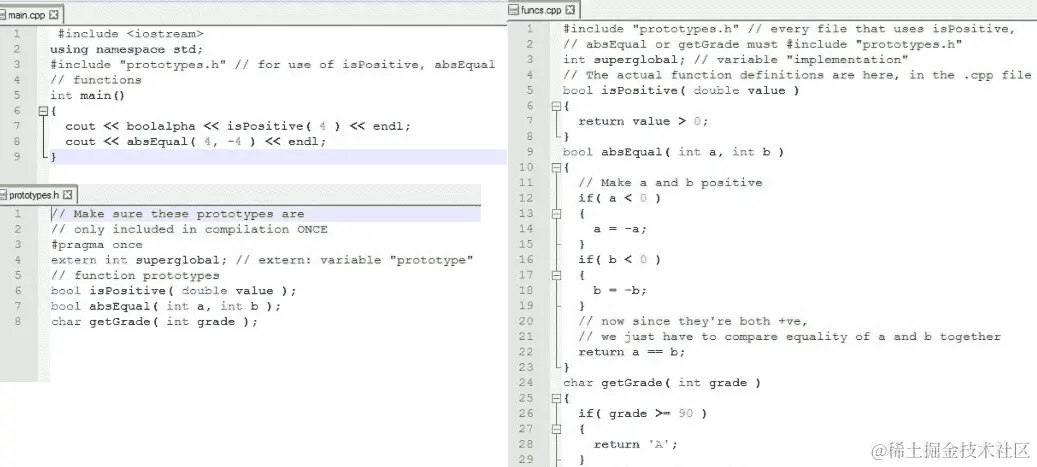Click the absEqual definition header in funcs.cpp
The width and height of the screenshot is (1037, 467).
click(x=673, y=151)
